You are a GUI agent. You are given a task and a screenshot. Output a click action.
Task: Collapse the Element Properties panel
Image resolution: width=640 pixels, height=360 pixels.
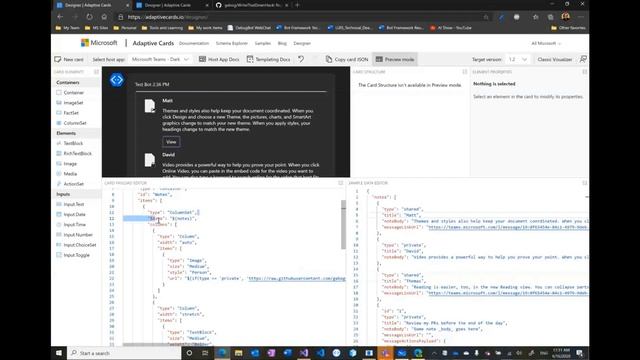(584, 72)
